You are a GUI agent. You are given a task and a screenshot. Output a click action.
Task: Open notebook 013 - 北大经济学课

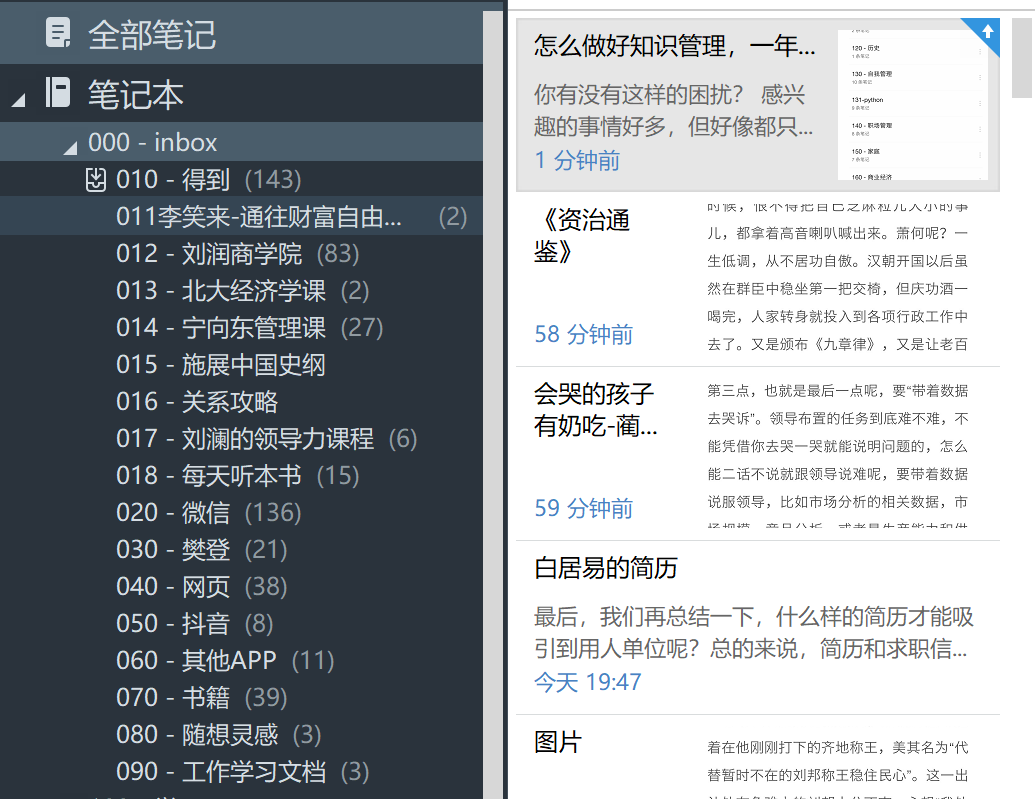coord(242,291)
